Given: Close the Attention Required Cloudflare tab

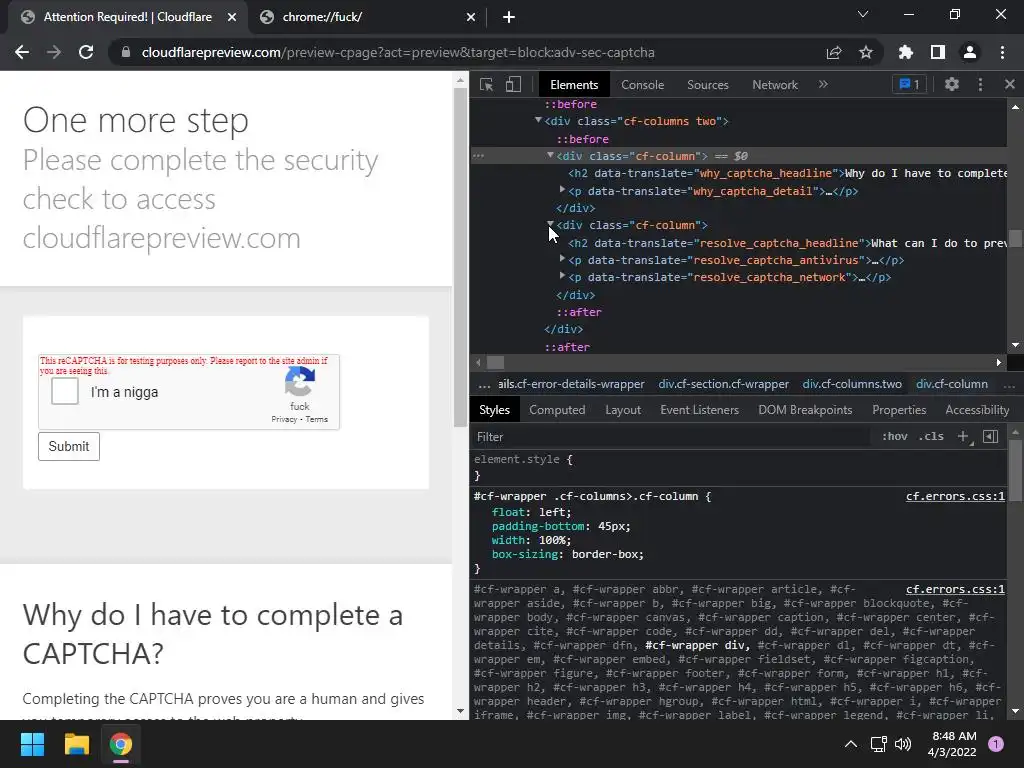Looking at the screenshot, I should pyautogui.click(x=232, y=17).
